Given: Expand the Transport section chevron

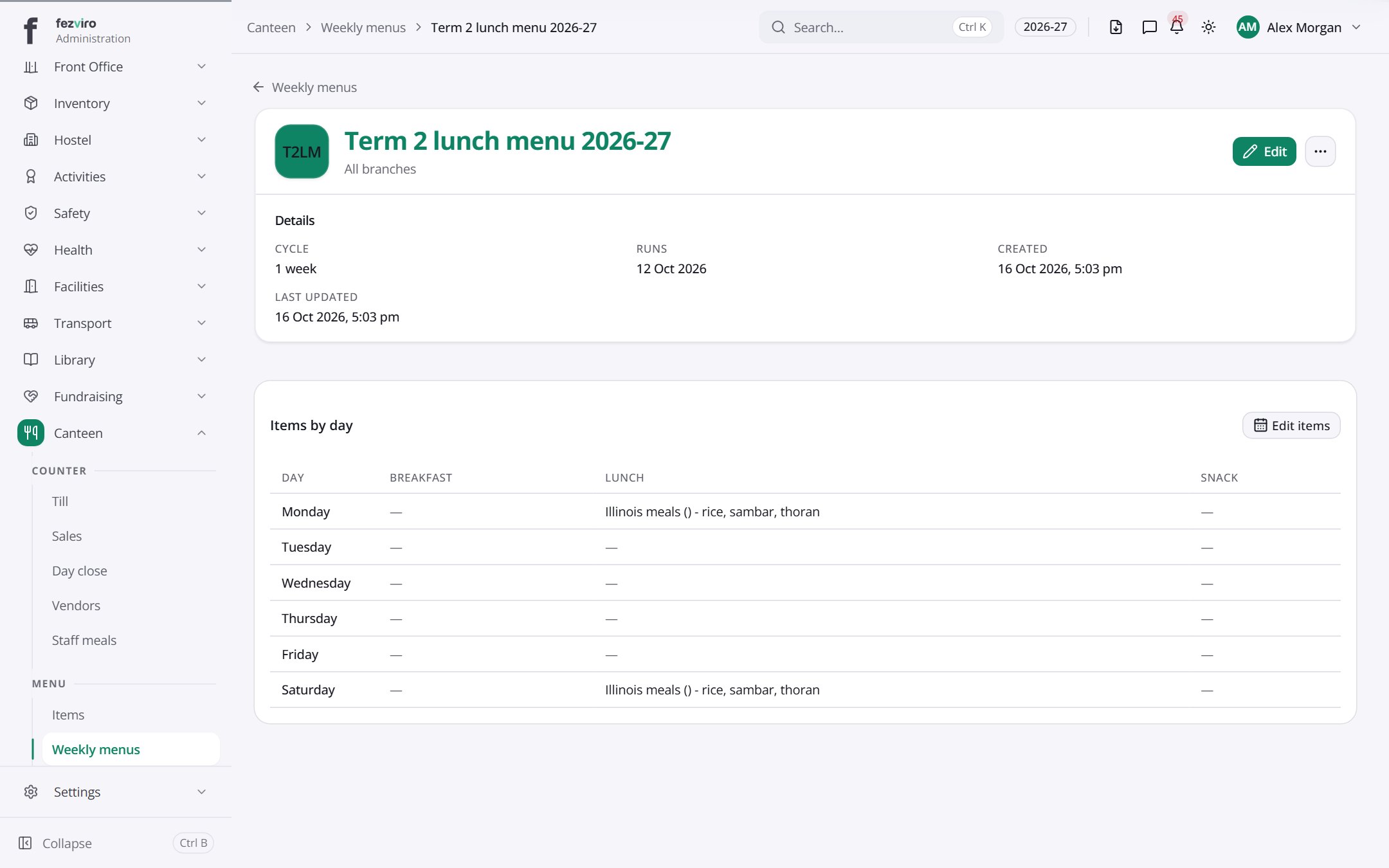Looking at the screenshot, I should (201, 323).
